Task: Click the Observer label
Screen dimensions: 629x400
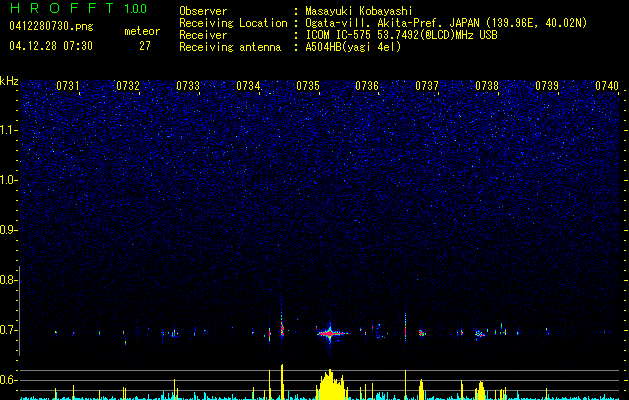Action: (203, 11)
